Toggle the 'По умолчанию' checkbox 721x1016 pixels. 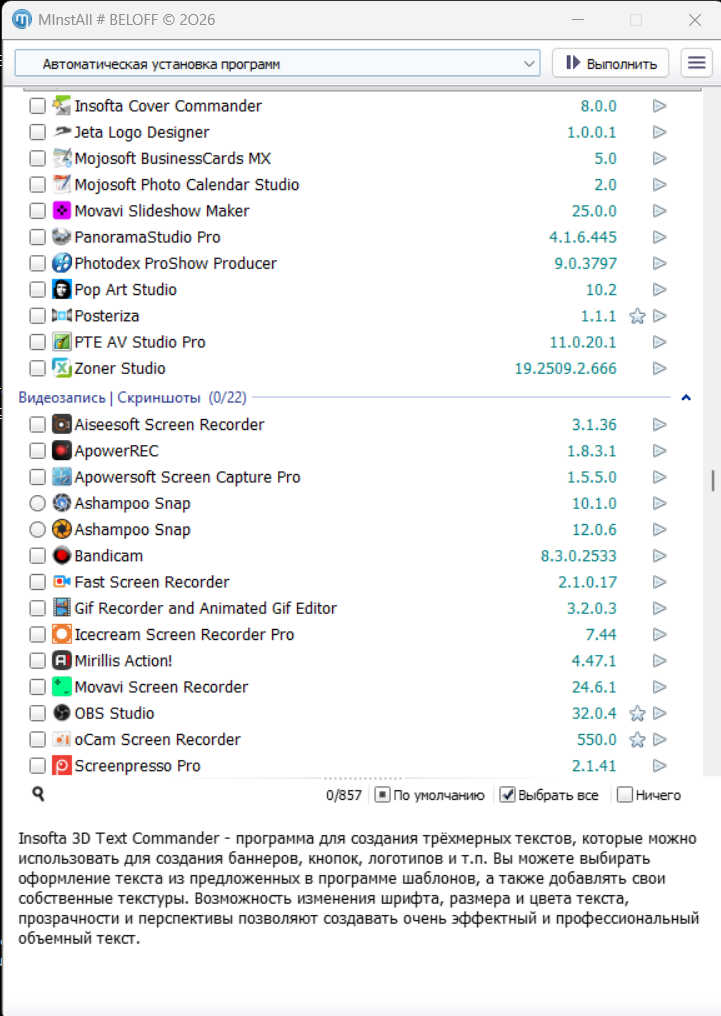tap(382, 794)
